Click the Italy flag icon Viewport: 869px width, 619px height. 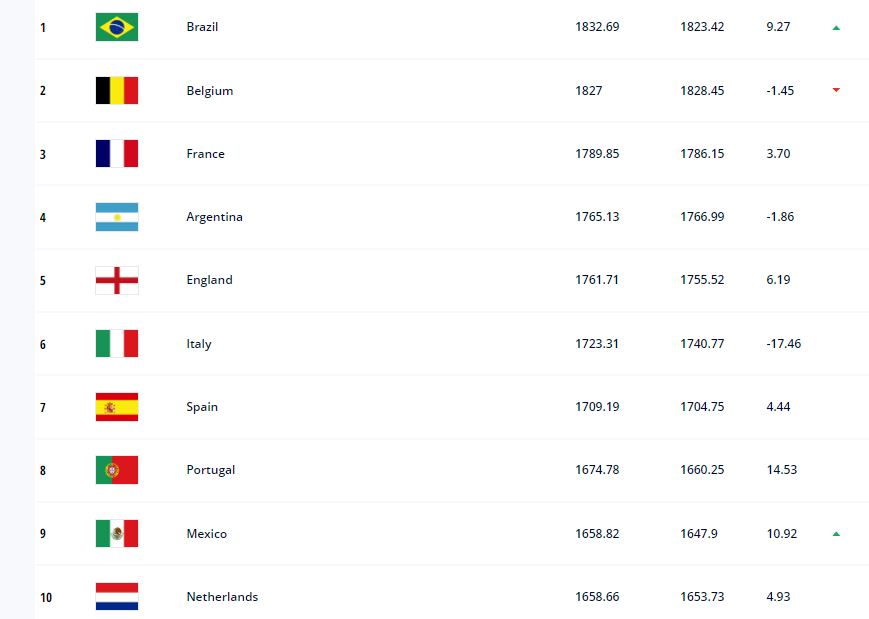117,344
